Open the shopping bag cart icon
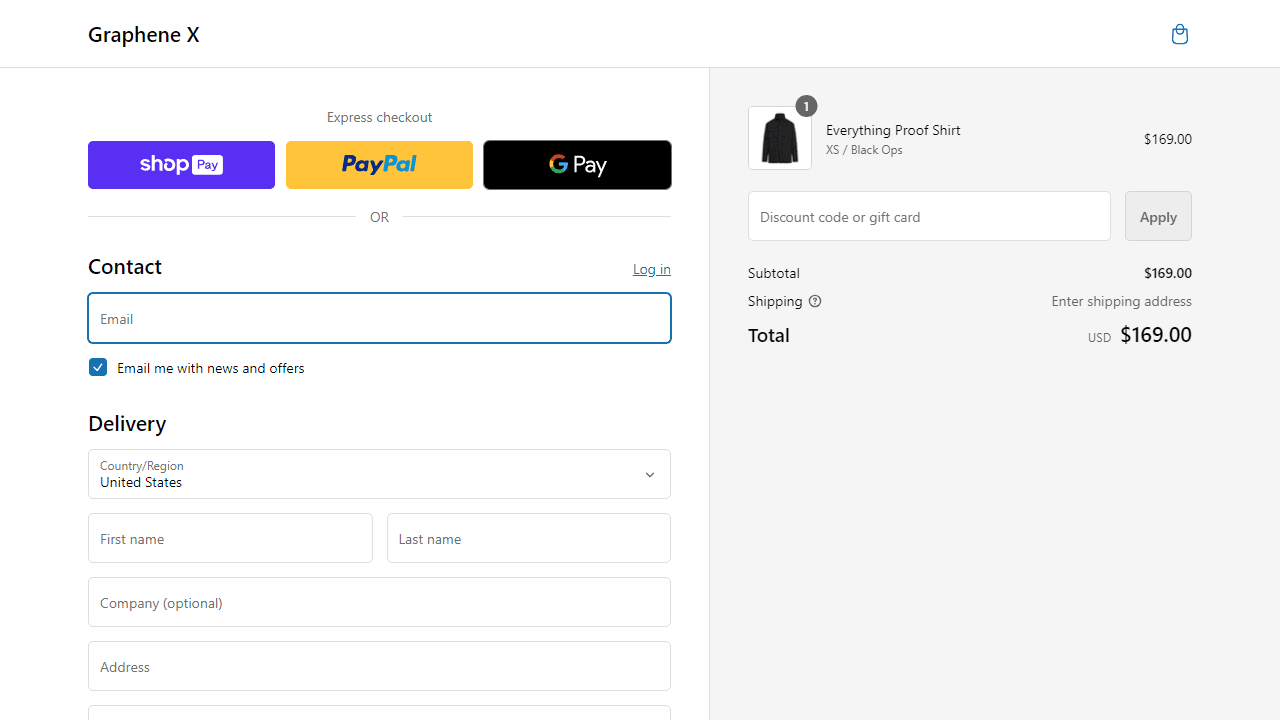This screenshot has width=1280, height=720. tap(1180, 34)
